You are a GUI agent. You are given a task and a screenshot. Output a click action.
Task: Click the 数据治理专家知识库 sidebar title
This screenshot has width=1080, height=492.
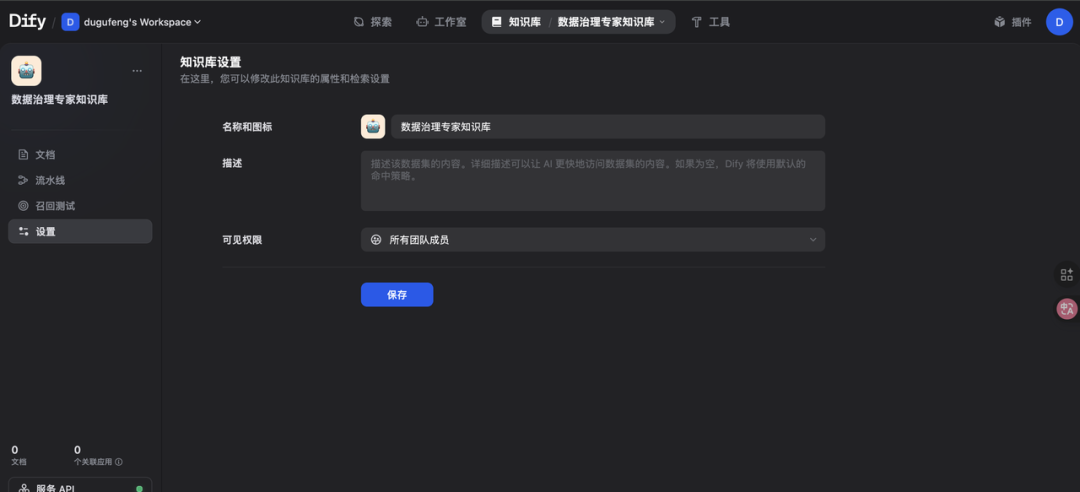pos(60,99)
